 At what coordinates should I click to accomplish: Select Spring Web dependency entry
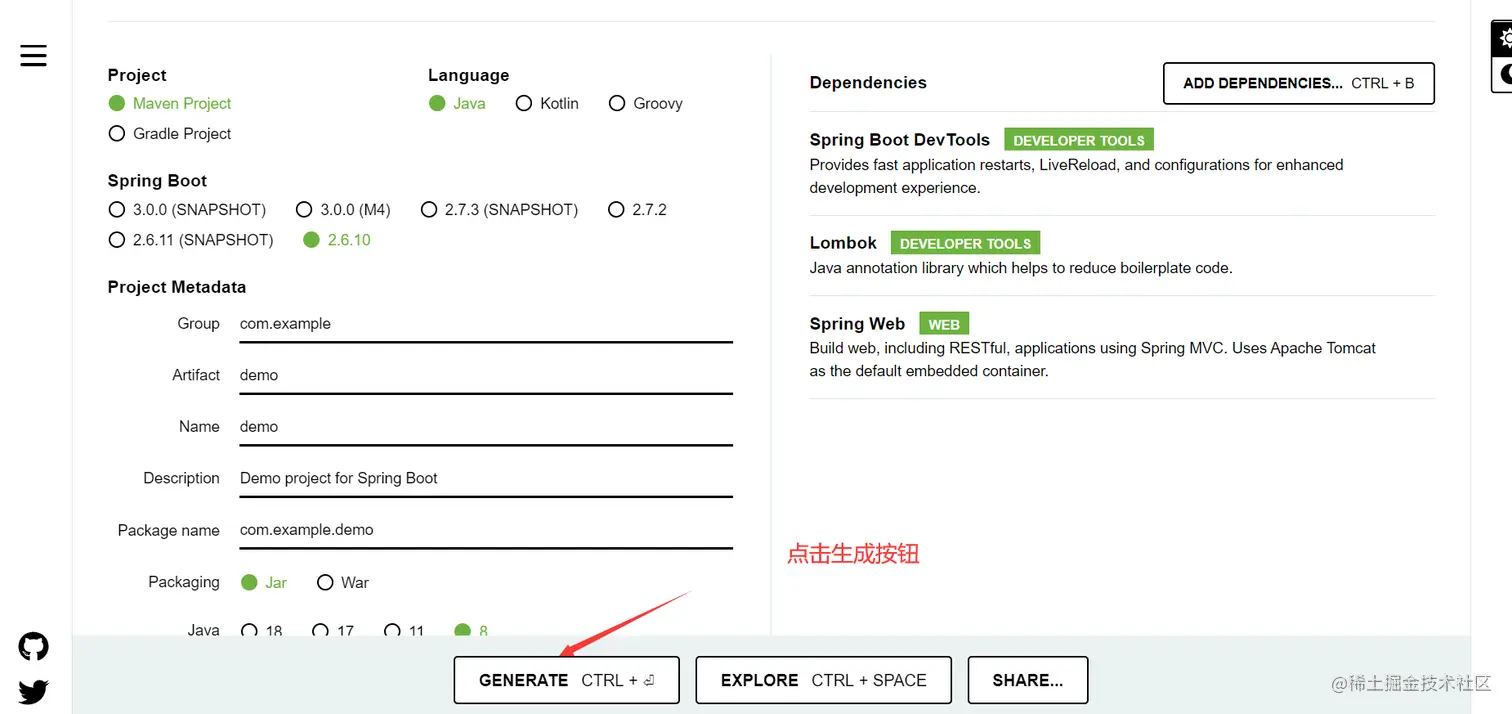pyautogui.click(x=1122, y=347)
